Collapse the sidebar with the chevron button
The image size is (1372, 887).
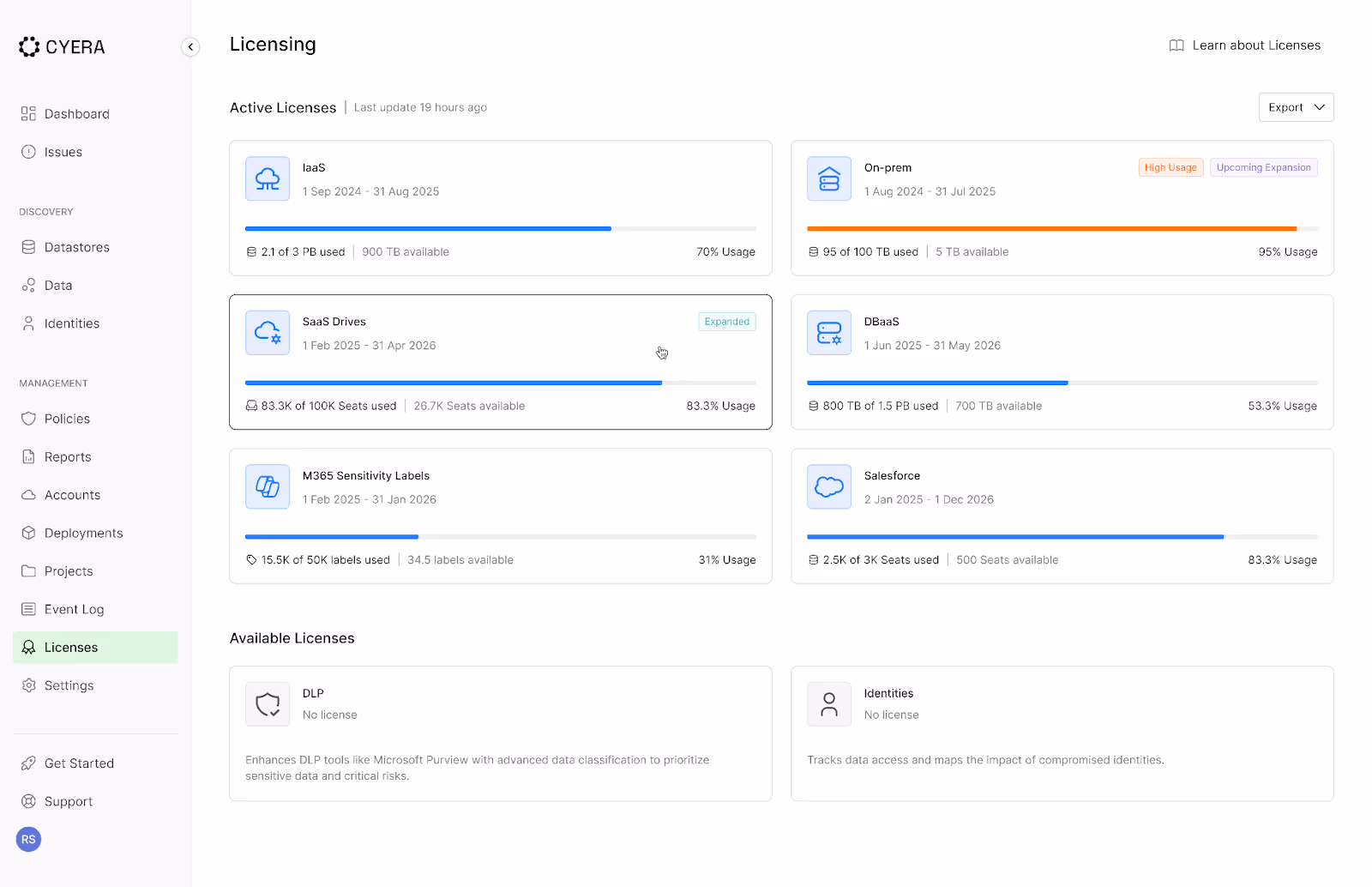pos(190,47)
